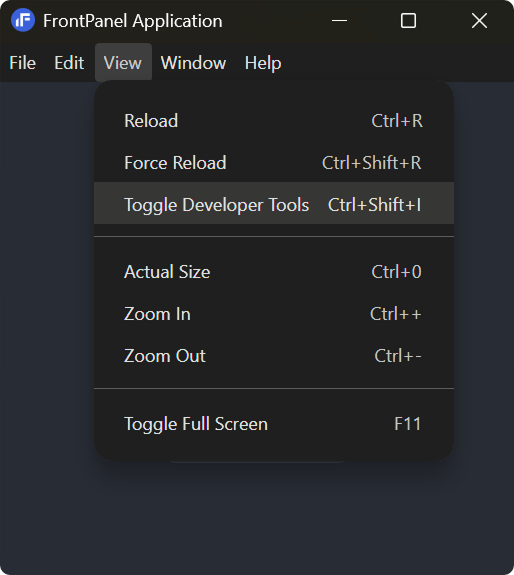Select the Zoom In menu entry
Image resolution: width=514 pixels, height=575 pixels.
[x=274, y=314]
